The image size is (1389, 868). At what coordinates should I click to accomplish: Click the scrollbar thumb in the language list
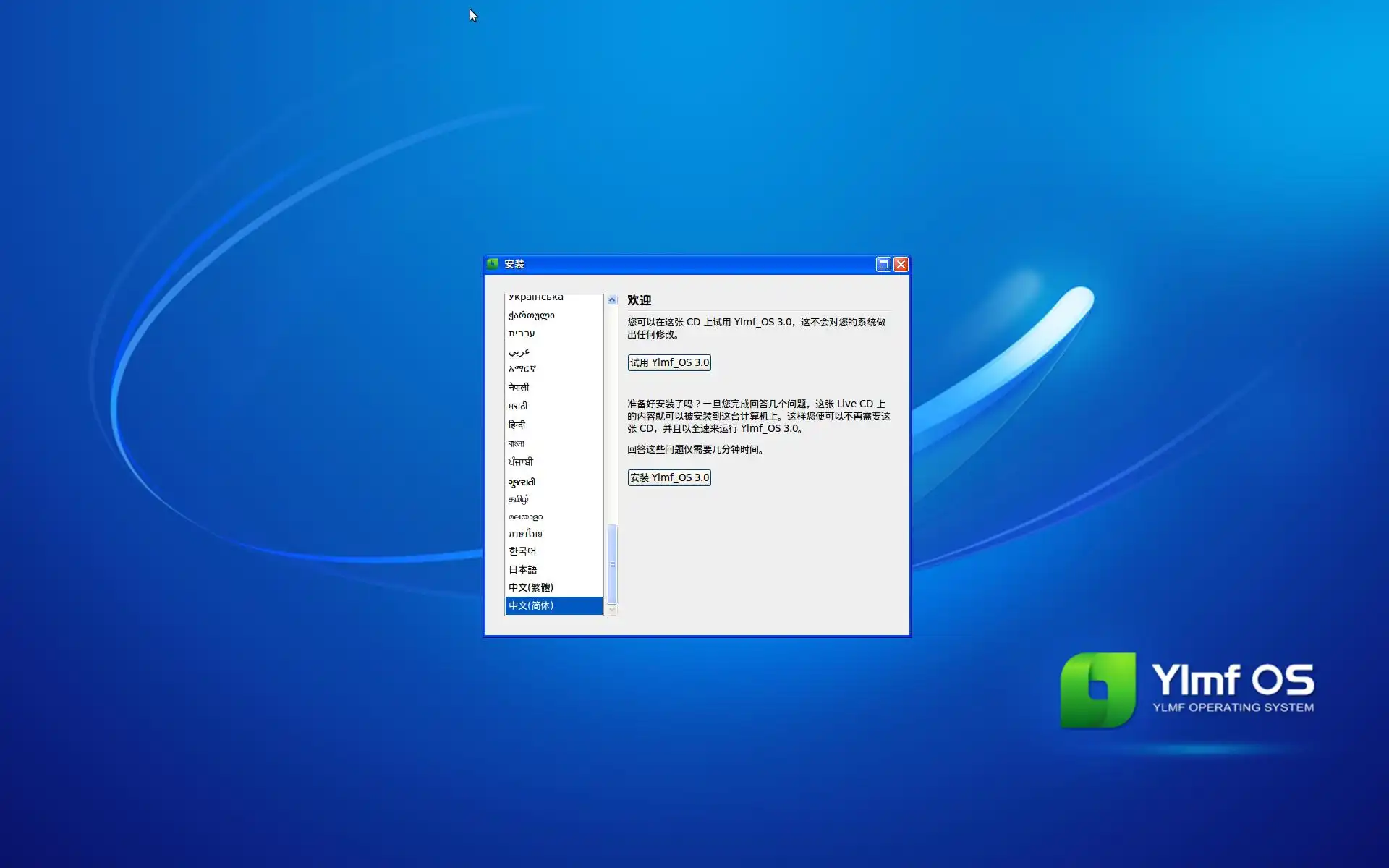point(612,564)
